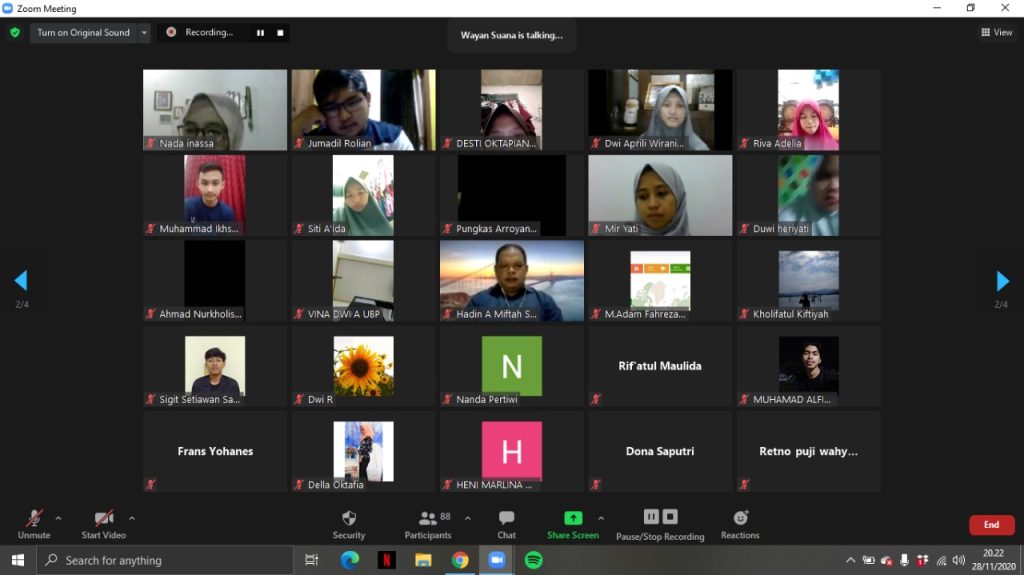
Task: Click the green encryption shield icon
Action: click(x=15, y=32)
